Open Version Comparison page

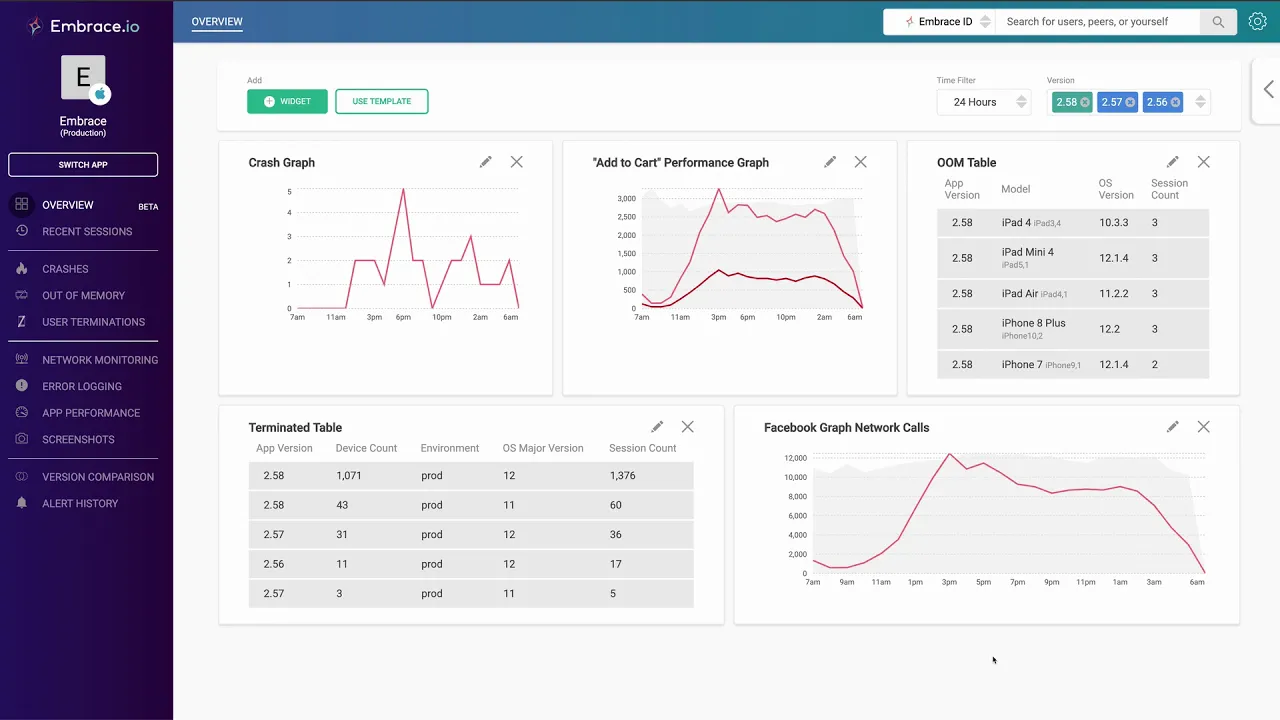tap(98, 477)
